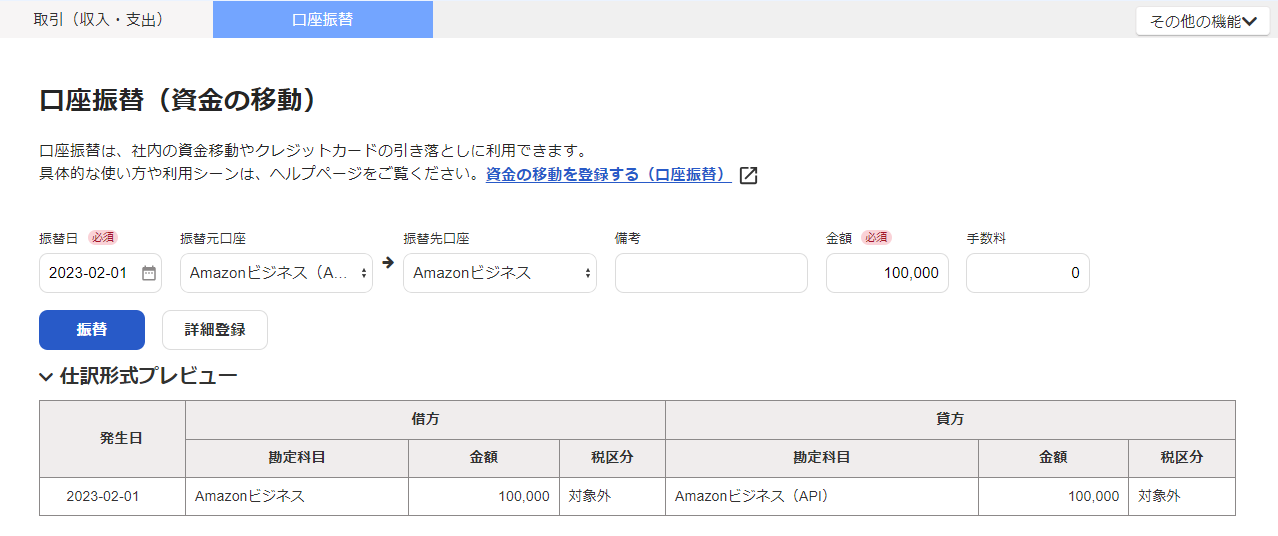Viewport: 1278px width, 536px height.
Task: Focus the 備考 text field
Action: (x=711, y=273)
